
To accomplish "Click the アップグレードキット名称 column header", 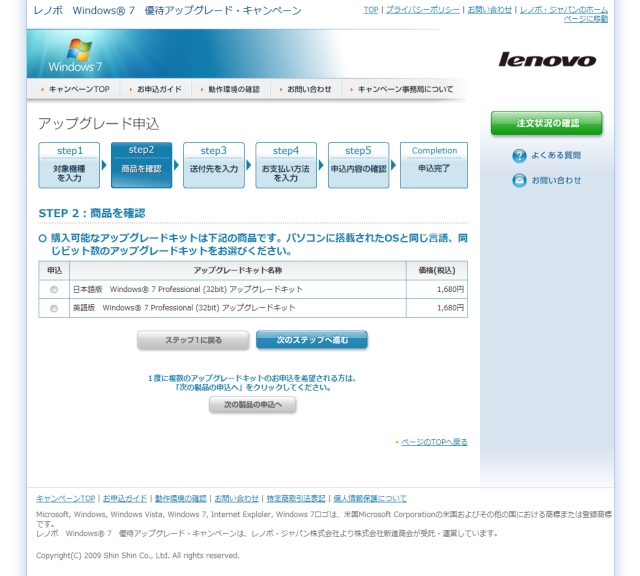I will point(238,270).
